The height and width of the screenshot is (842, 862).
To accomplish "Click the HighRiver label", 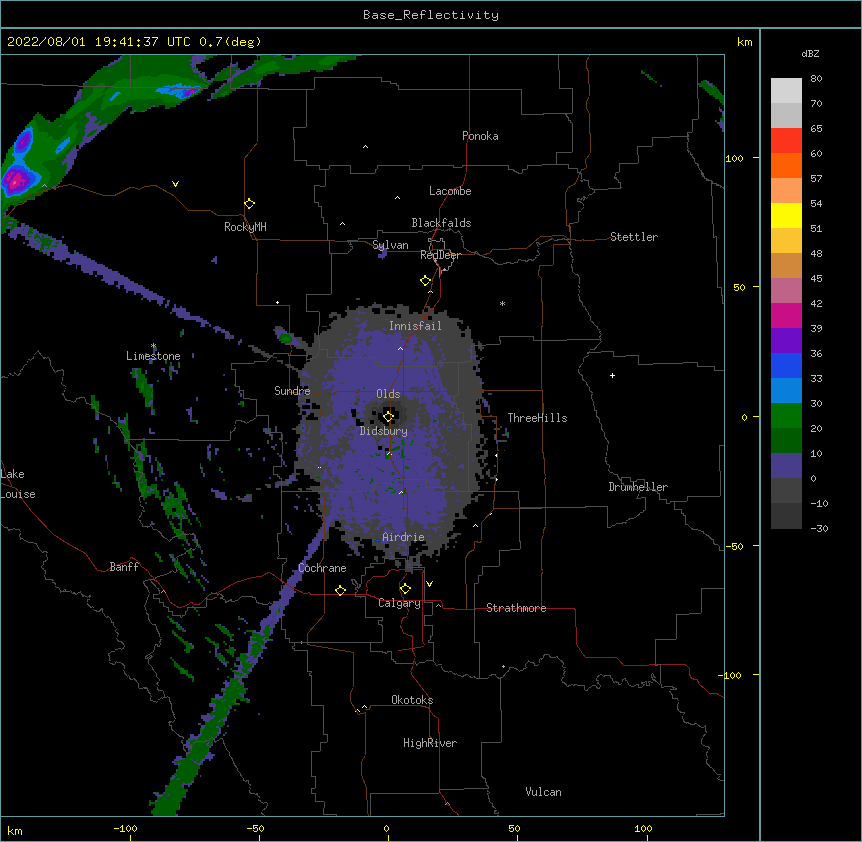I will click(430, 743).
